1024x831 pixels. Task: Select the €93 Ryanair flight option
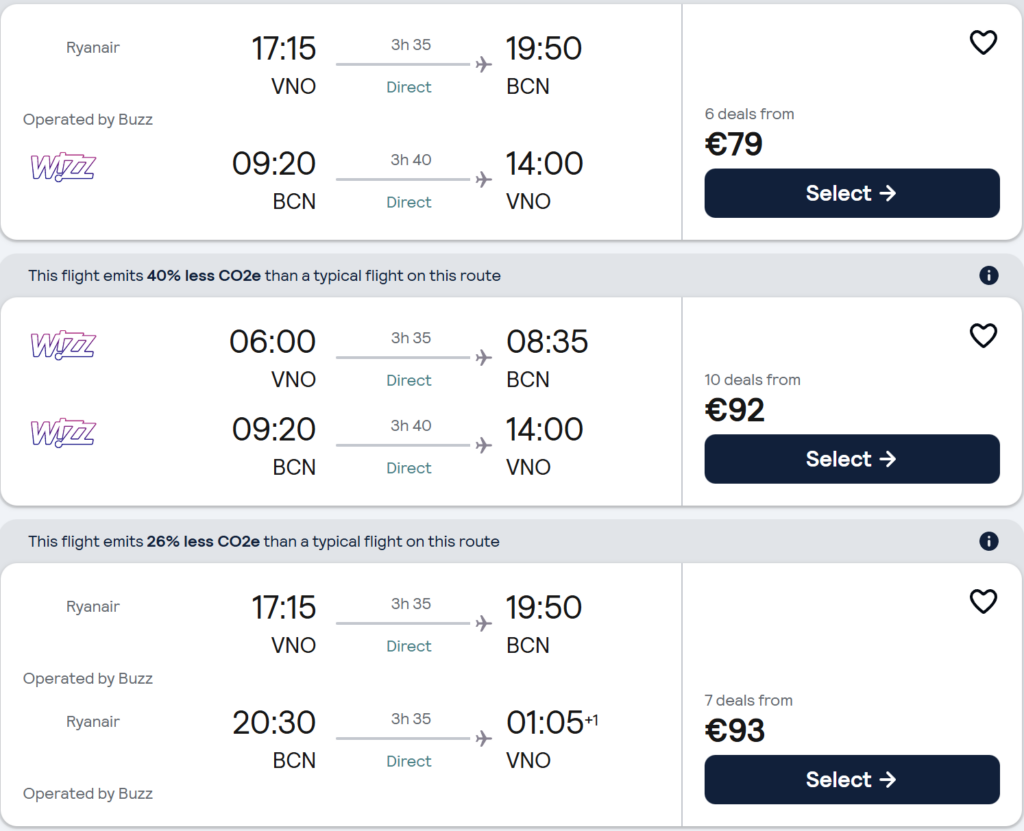point(851,780)
